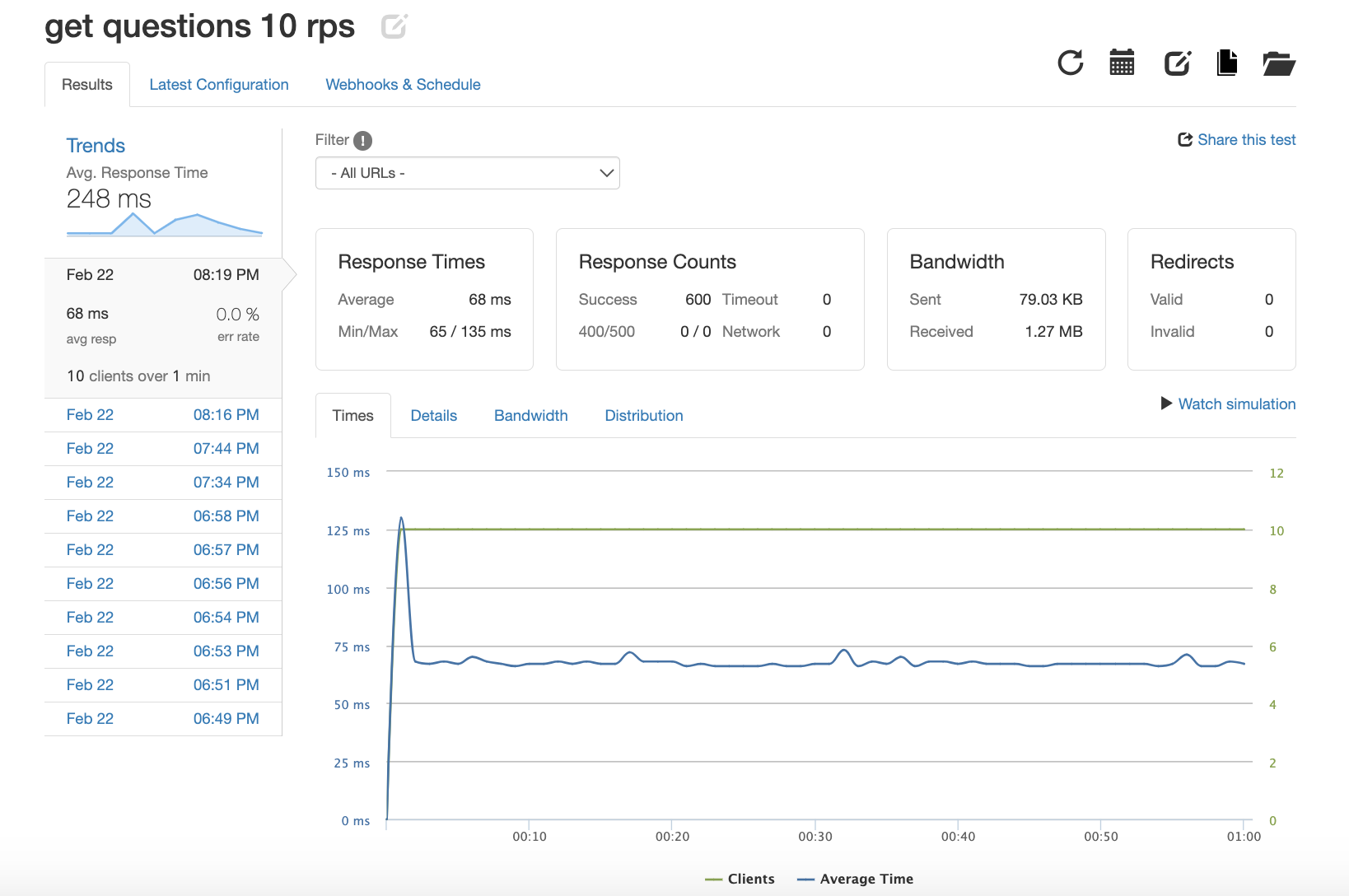This screenshot has height=896, width=1349.
Task: Toggle Average Time series in legend
Action: (855, 879)
